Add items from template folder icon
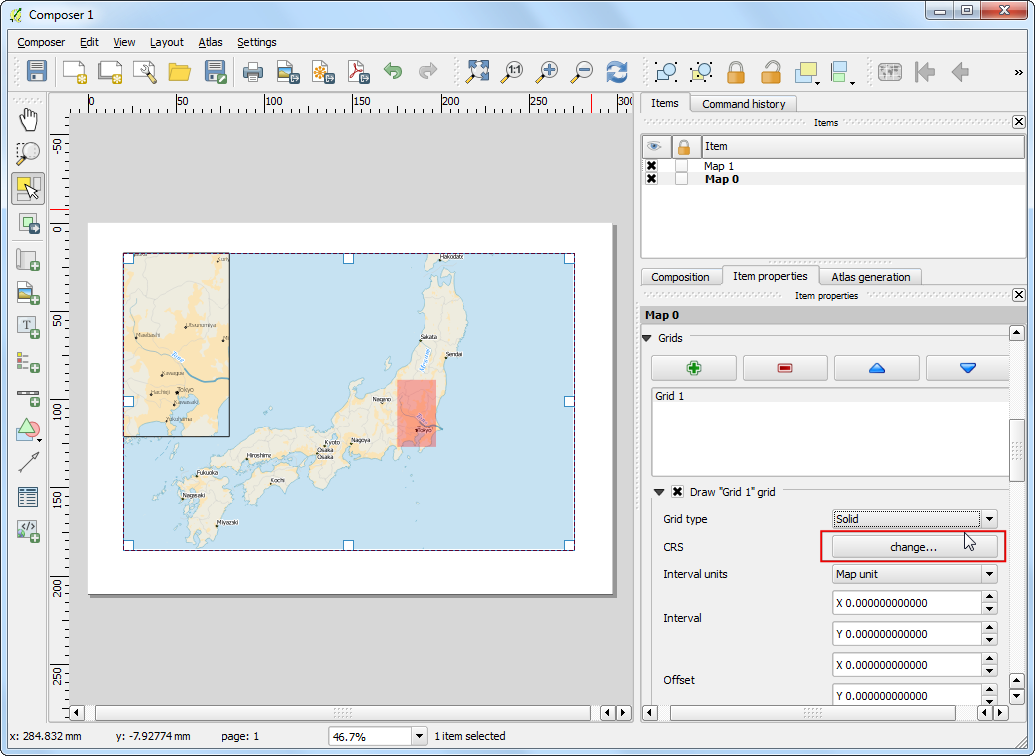 pyautogui.click(x=180, y=71)
